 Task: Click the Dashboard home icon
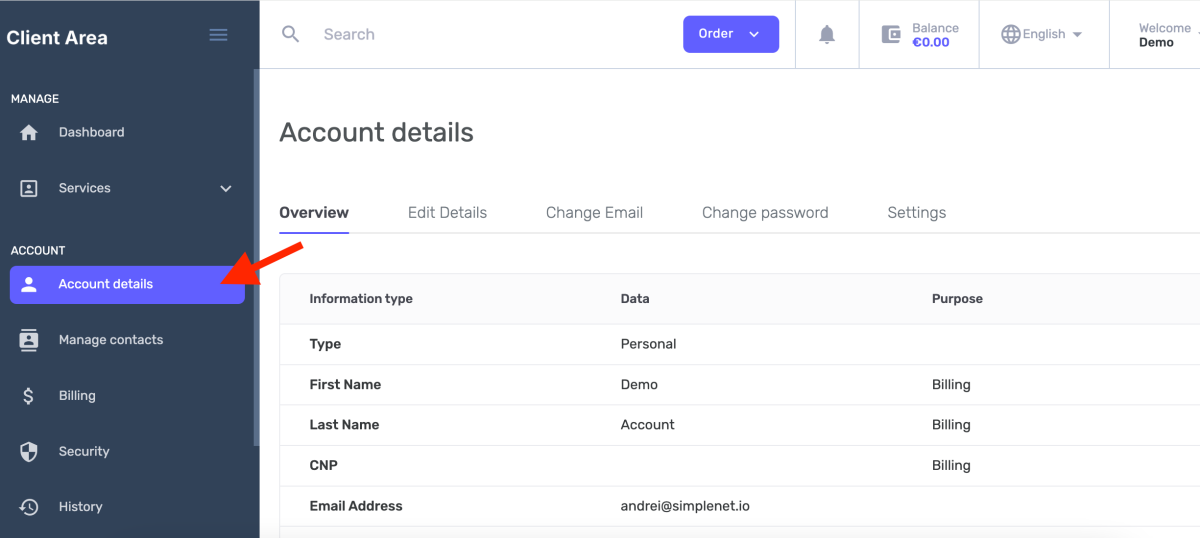tap(29, 132)
